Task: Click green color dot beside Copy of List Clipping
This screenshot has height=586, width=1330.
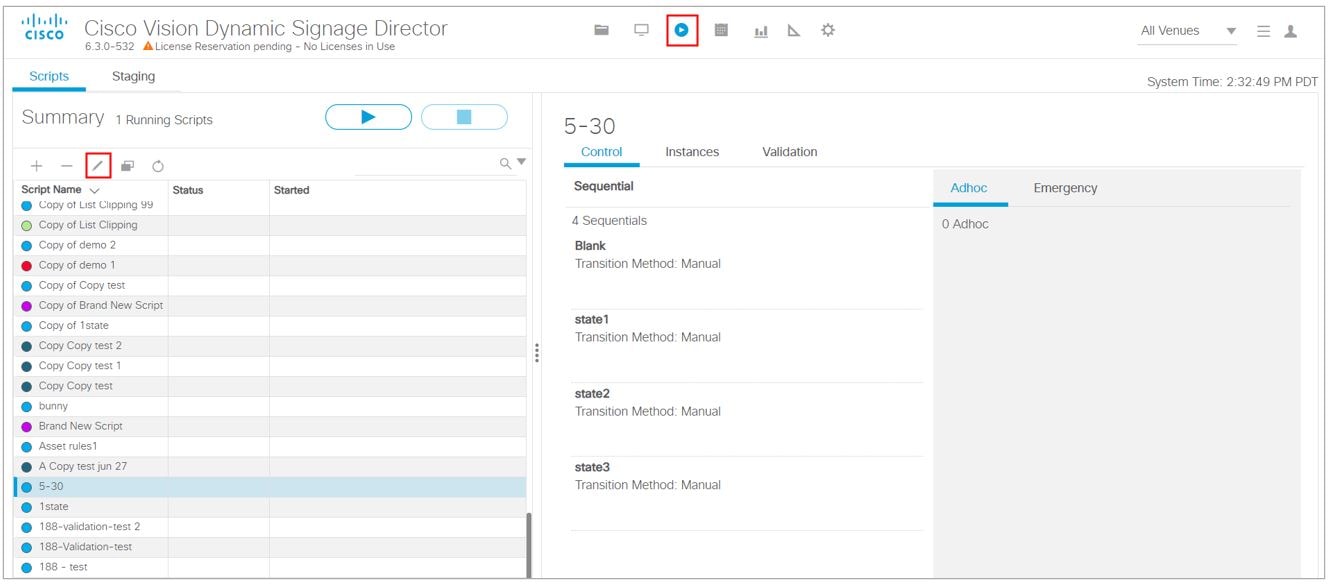Action: [x=27, y=226]
